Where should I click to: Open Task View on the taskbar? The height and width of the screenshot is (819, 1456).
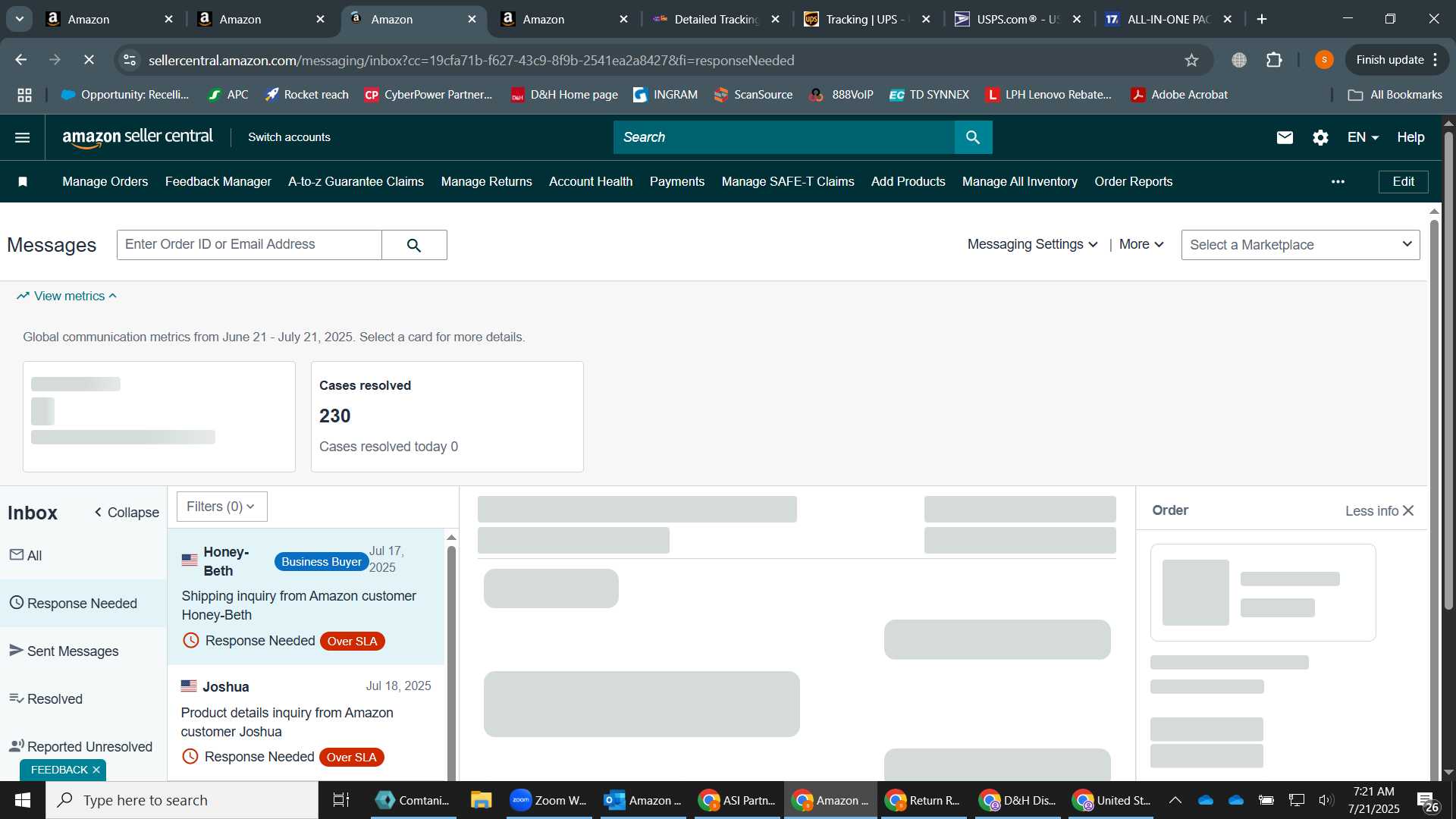tap(341, 800)
